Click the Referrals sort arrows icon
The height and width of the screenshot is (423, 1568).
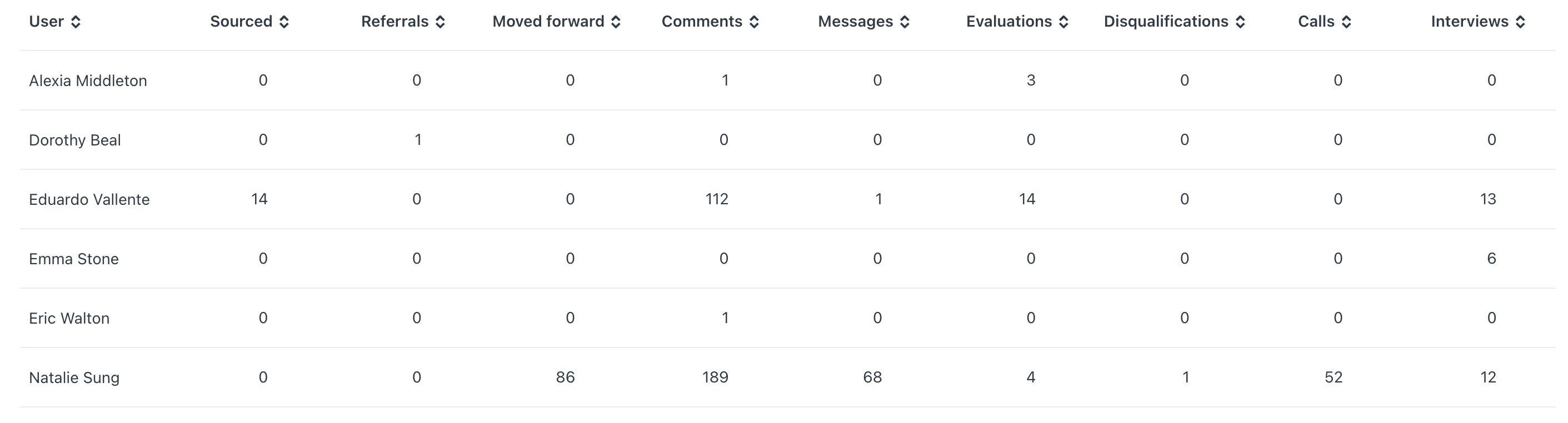[x=440, y=22]
